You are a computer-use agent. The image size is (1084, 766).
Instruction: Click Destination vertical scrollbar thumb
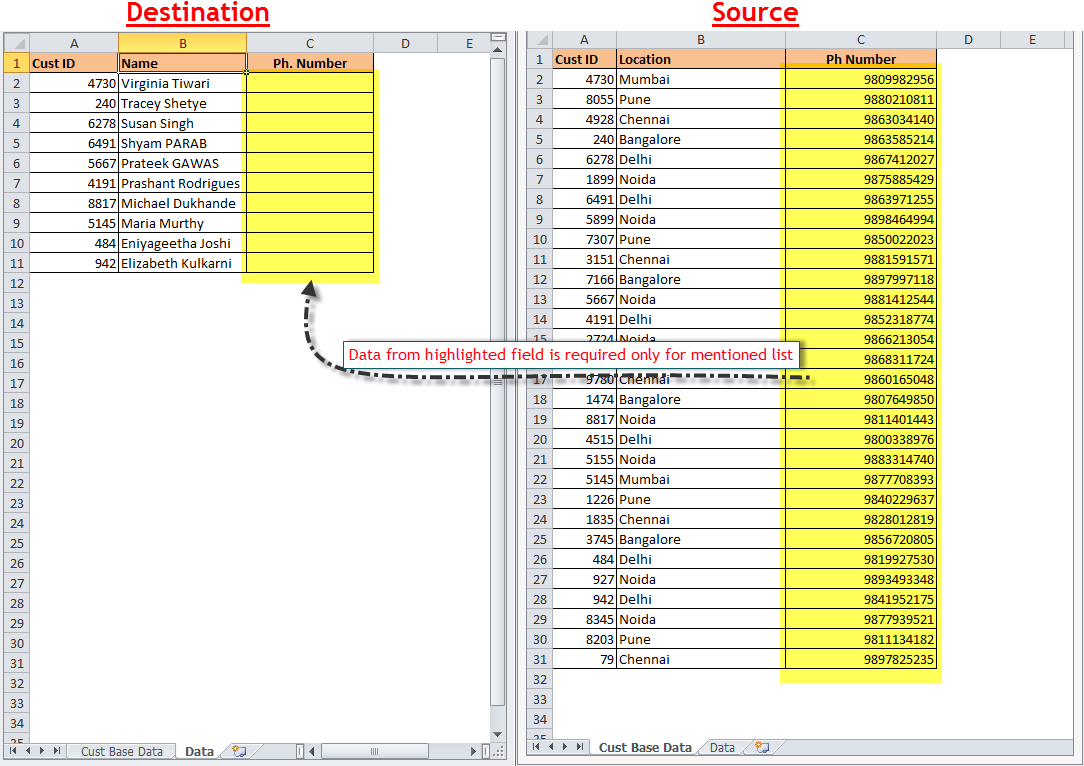tap(497, 382)
